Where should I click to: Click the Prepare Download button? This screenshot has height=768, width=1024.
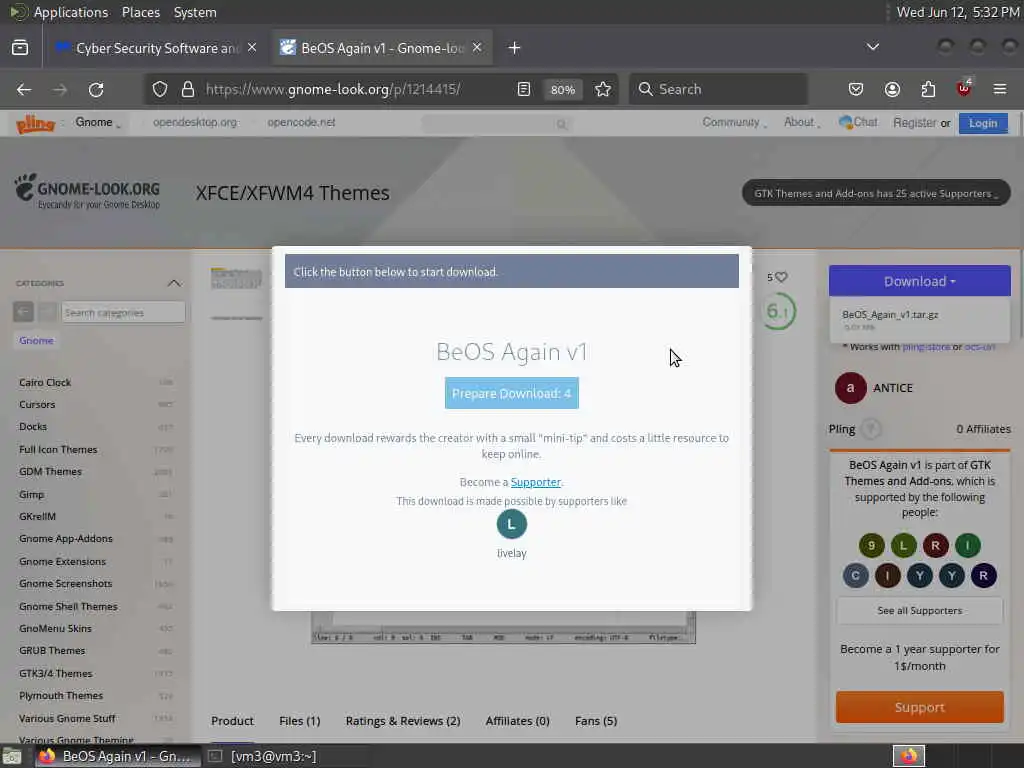pyautogui.click(x=511, y=393)
